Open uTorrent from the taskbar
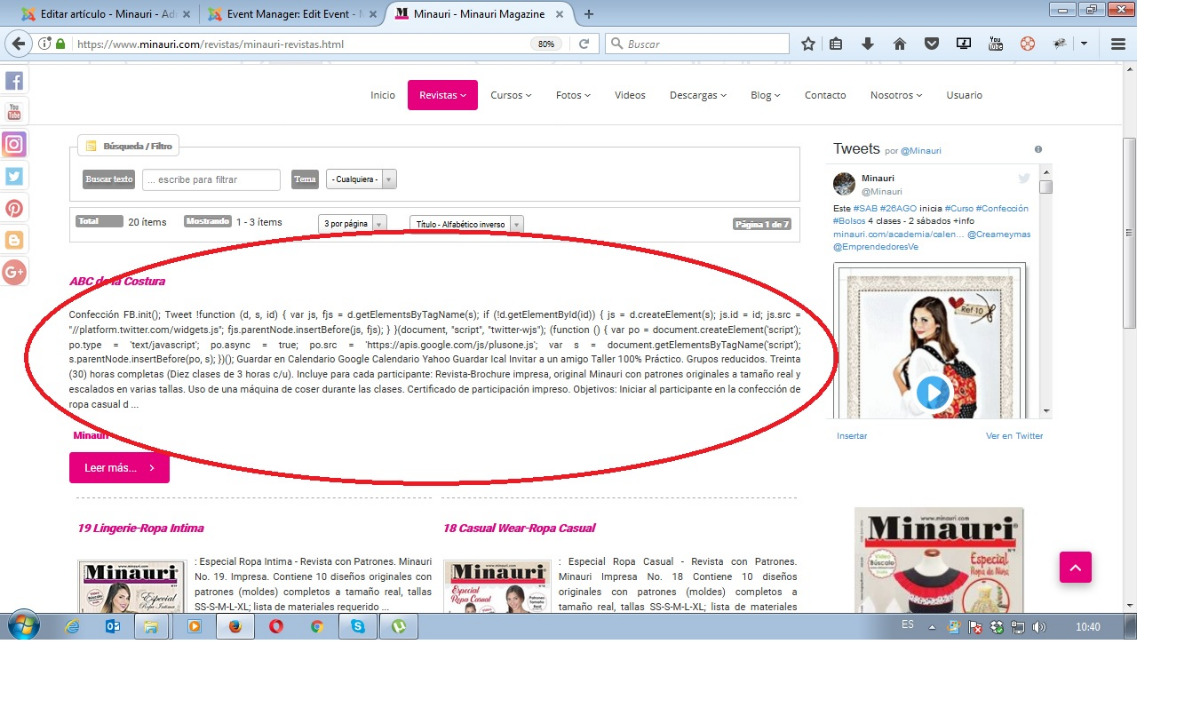The image size is (1200, 716). [x=399, y=627]
